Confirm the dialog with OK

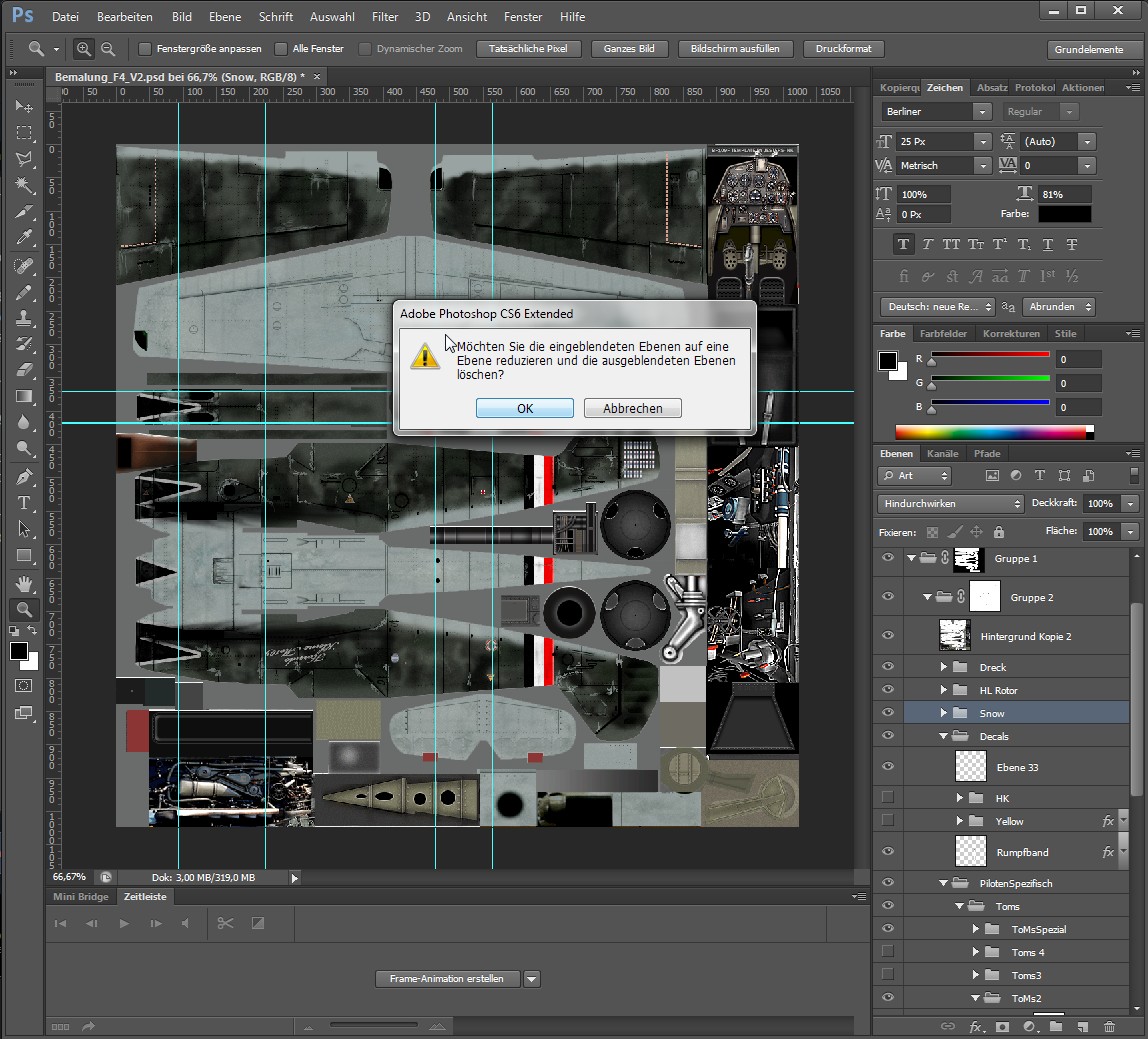point(524,408)
